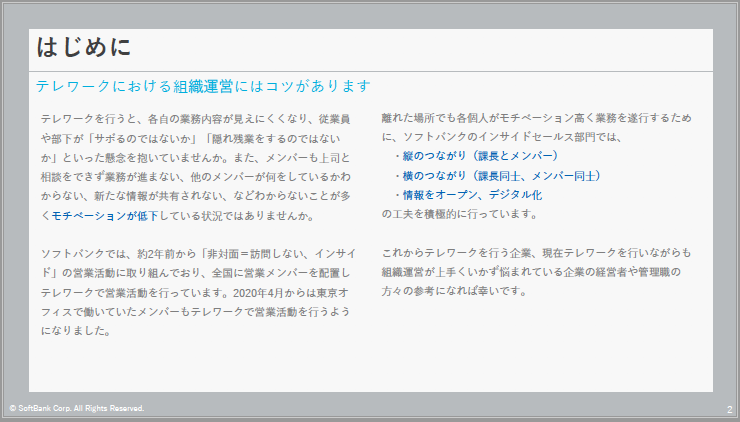The image size is (740, 422).
Task: Click the paragraph line starting ソフトバンクでは、約2年前から
Action: (x=198, y=253)
